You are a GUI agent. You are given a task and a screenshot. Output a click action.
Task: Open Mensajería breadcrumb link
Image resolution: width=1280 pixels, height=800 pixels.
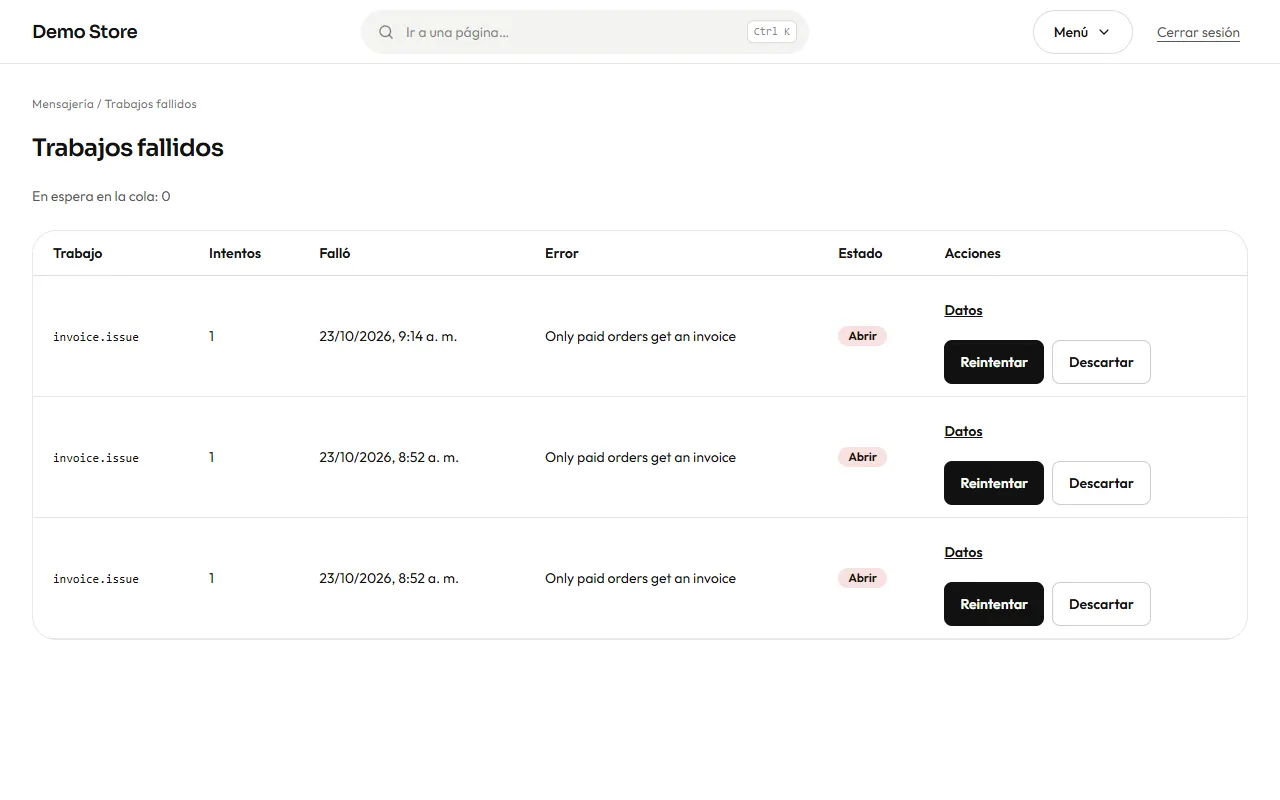63,104
